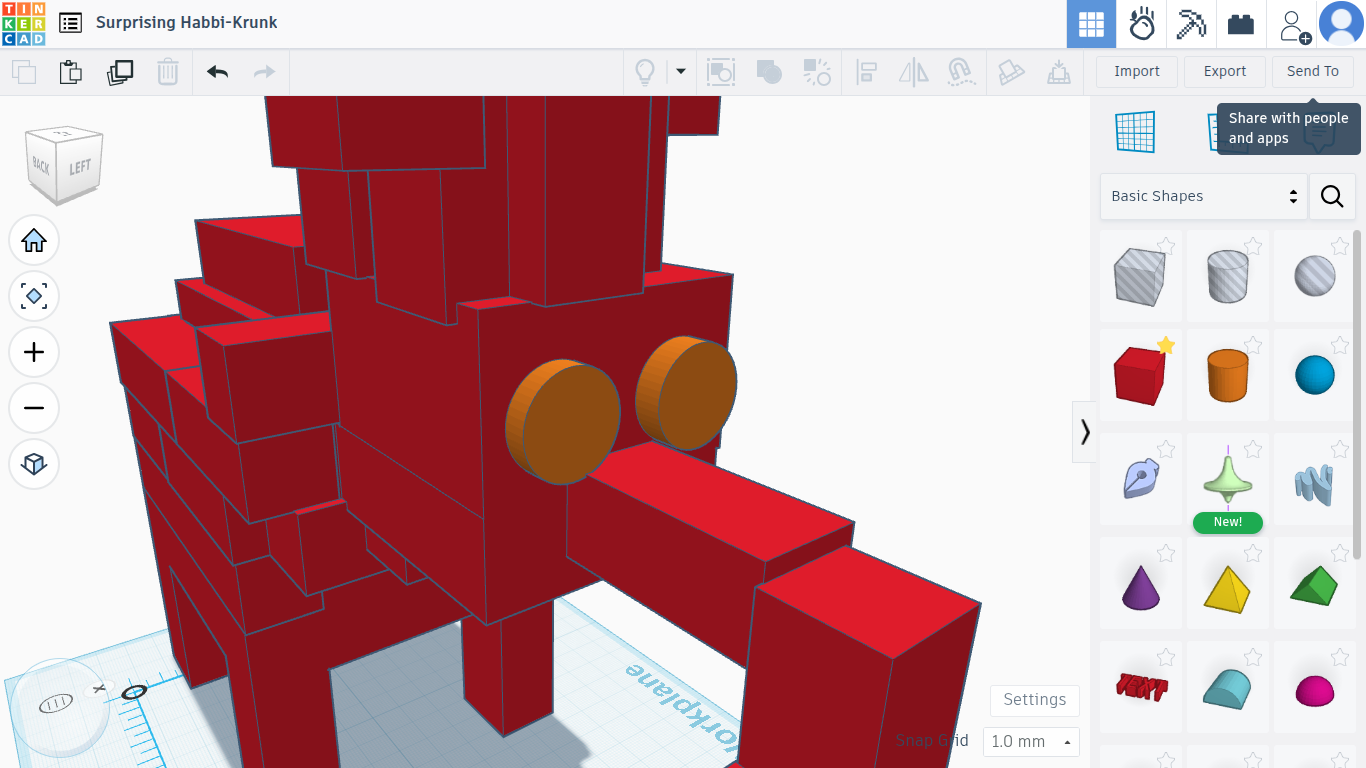
Task: Open the Basic Shapes category dropdown
Action: coord(1203,196)
